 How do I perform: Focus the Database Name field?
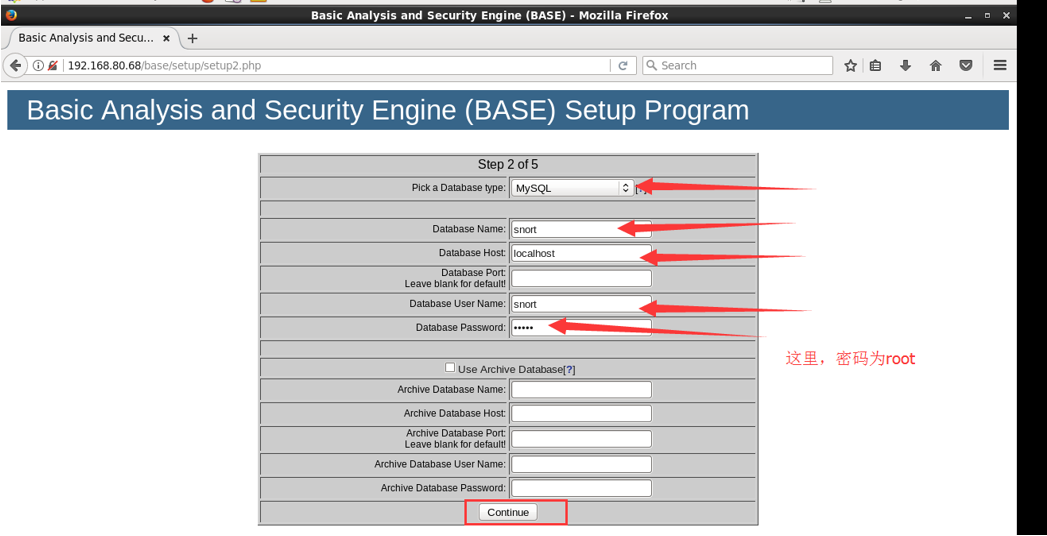pos(581,229)
